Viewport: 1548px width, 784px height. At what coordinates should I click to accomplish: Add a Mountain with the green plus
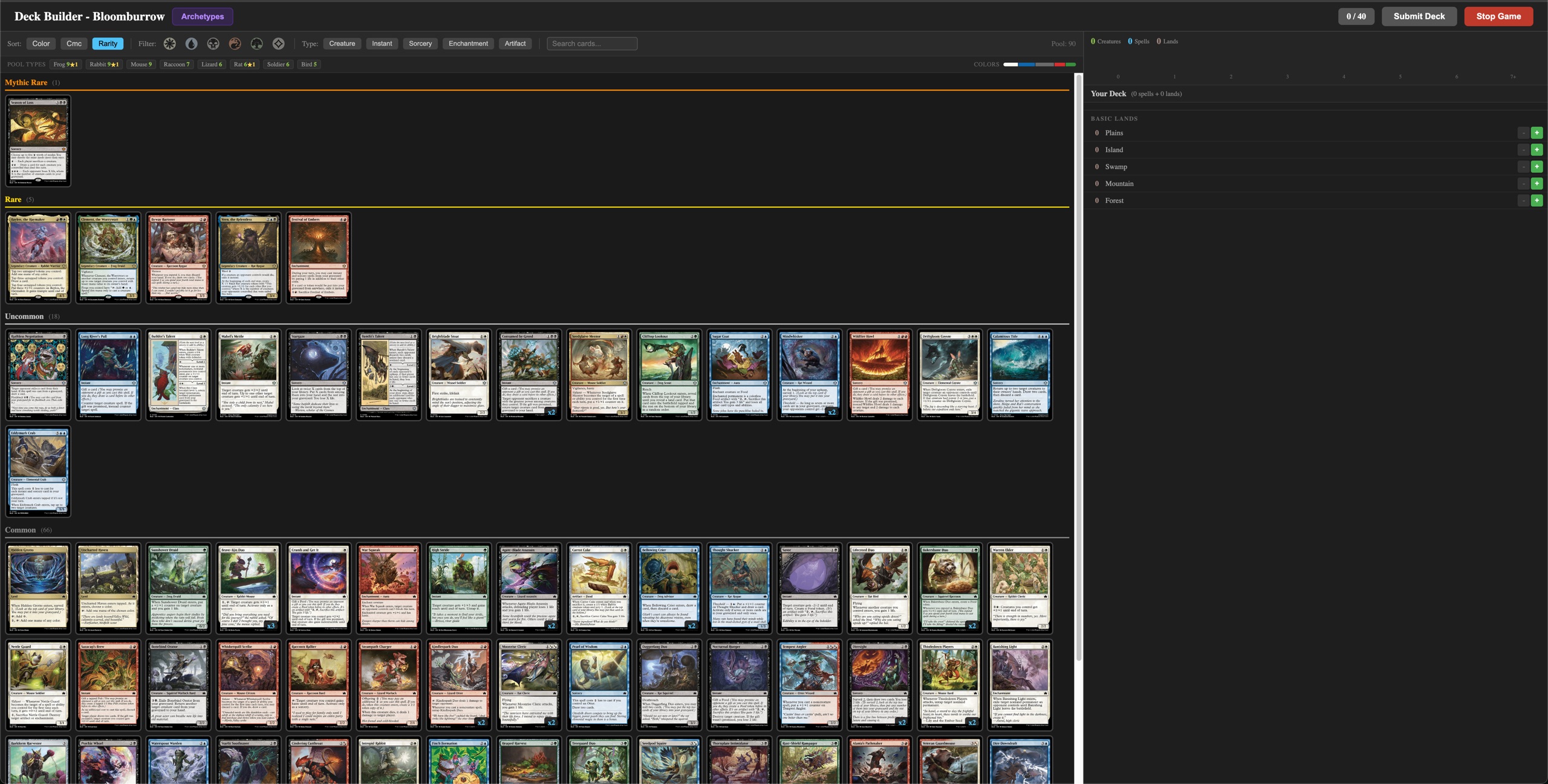click(1537, 184)
